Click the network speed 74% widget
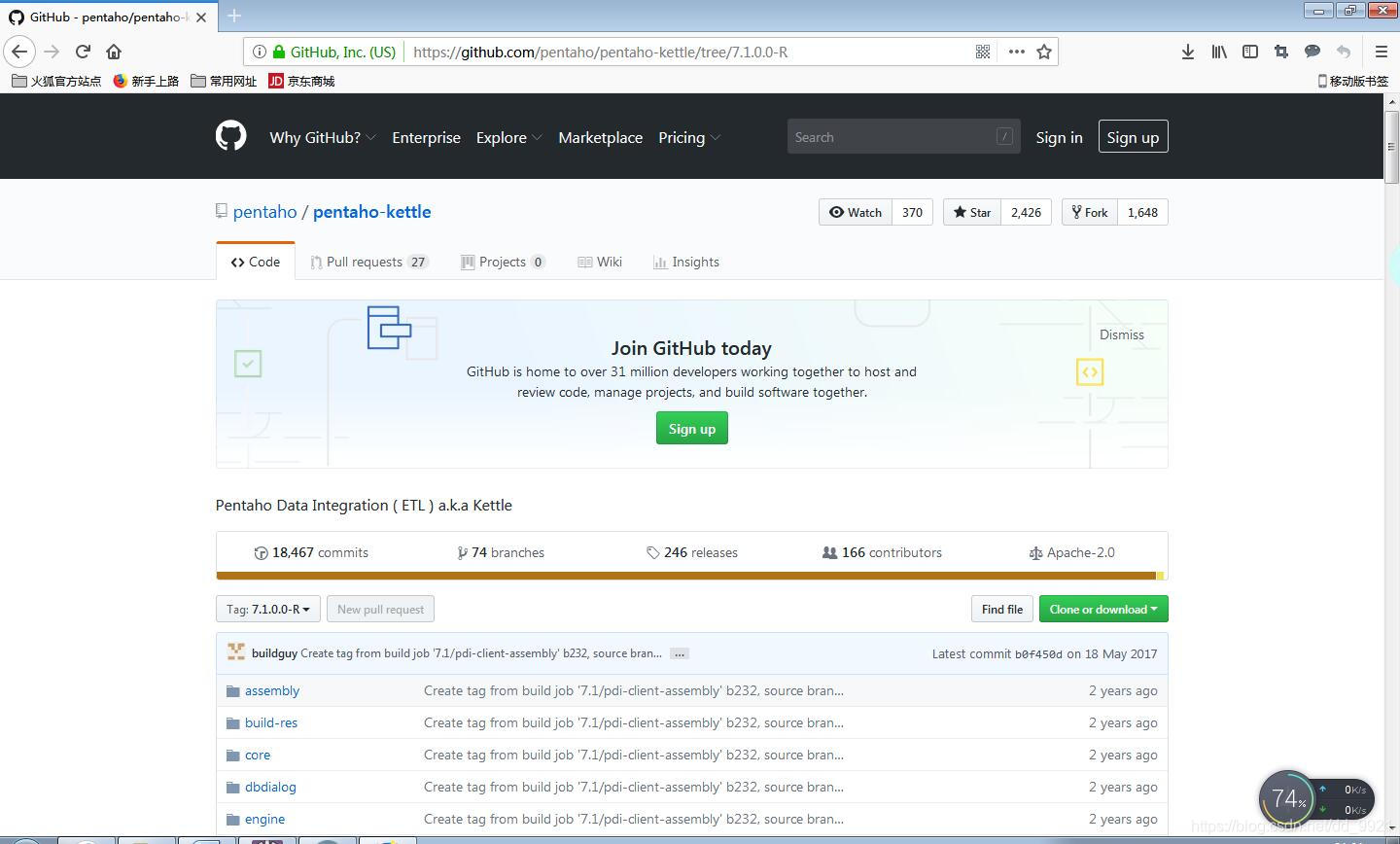The width and height of the screenshot is (1400, 844). [1316, 799]
